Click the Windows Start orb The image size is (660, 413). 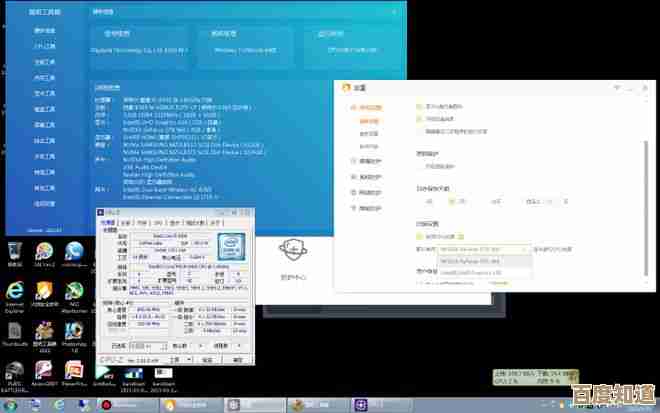point(10,405)
